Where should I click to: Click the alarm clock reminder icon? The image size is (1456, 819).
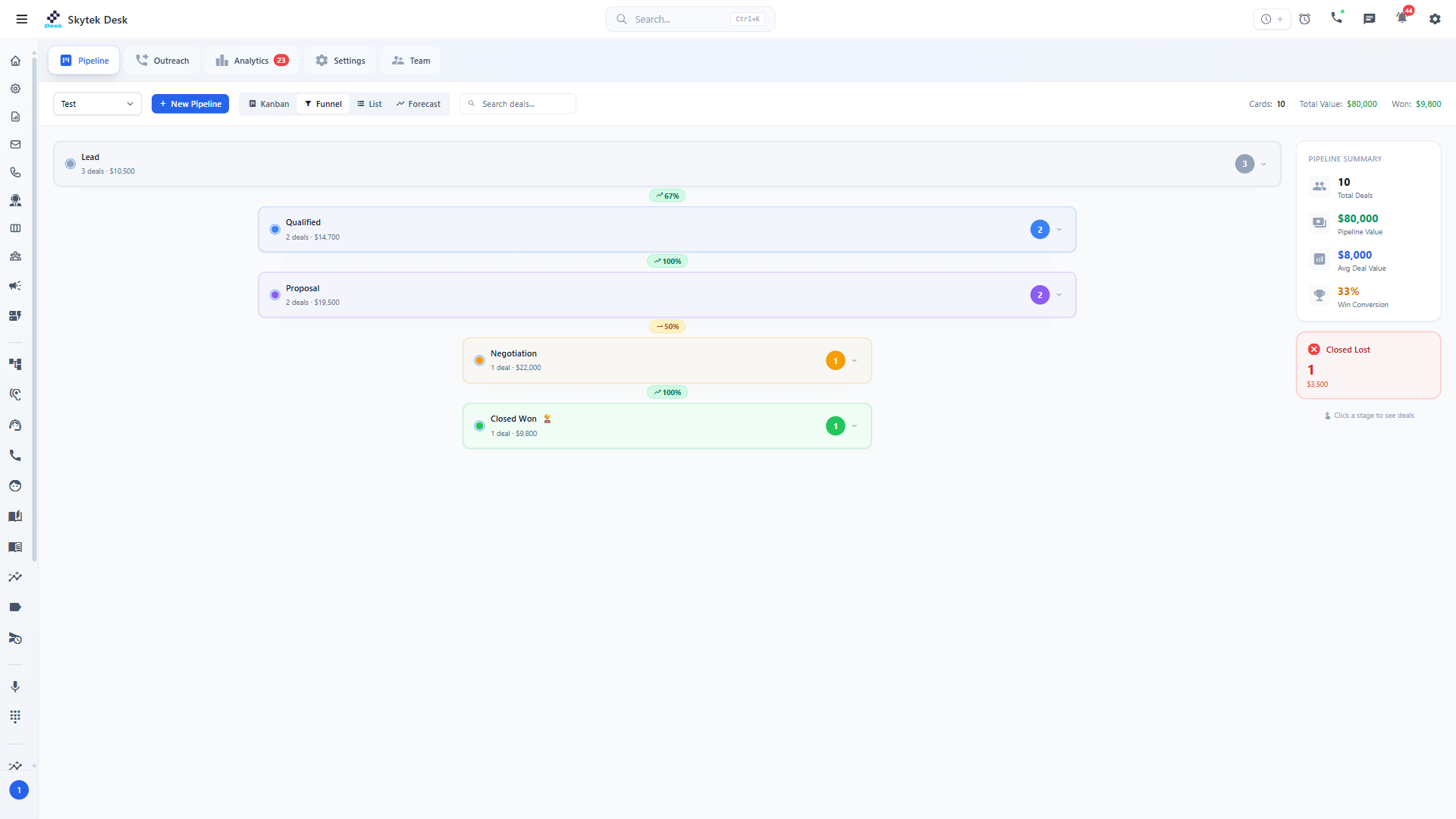pyautogui.click(x=1305, y=19)
